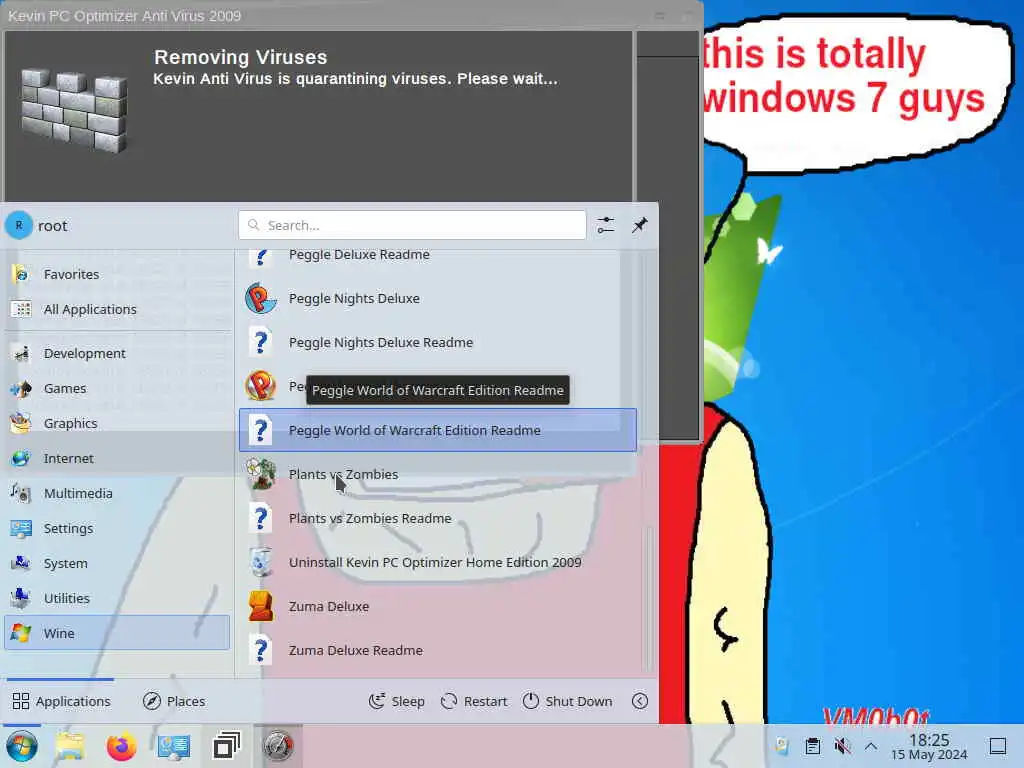Open Plants vs Zombies Readme
1024x768 pixels.
(438, 518)
